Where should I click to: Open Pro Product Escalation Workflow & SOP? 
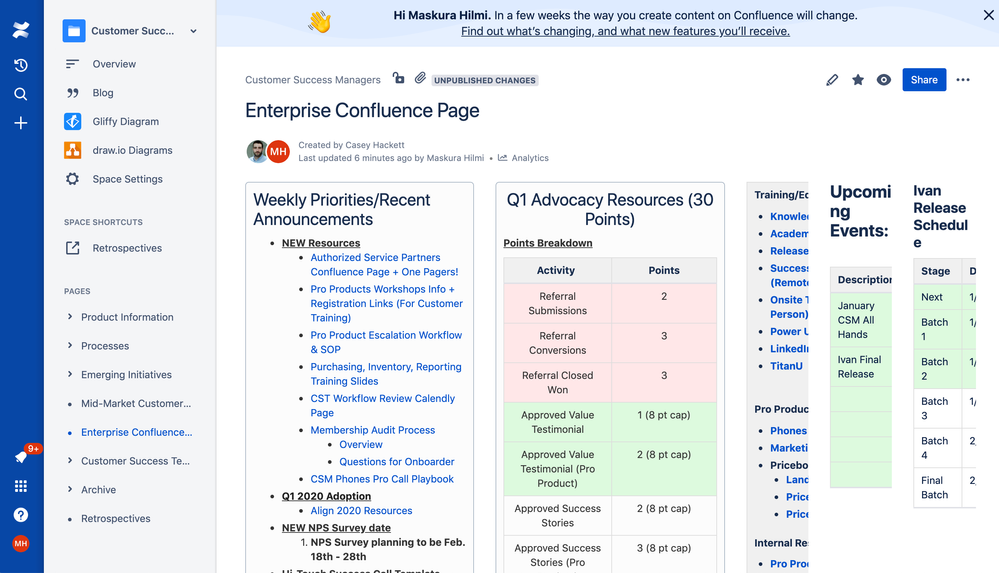pyautogui.click(x=386, y=342)
